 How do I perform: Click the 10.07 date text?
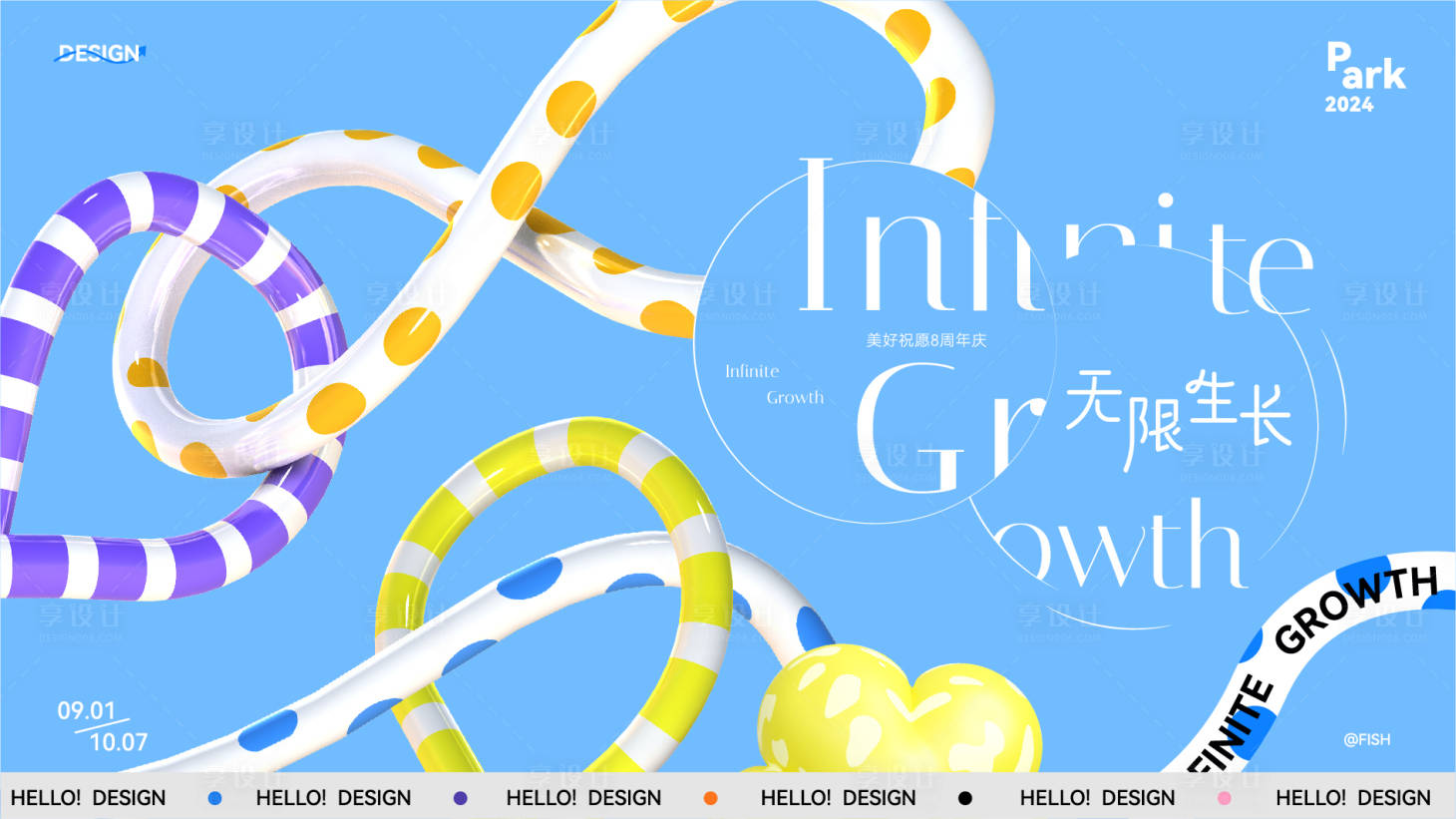pos(118,741)
